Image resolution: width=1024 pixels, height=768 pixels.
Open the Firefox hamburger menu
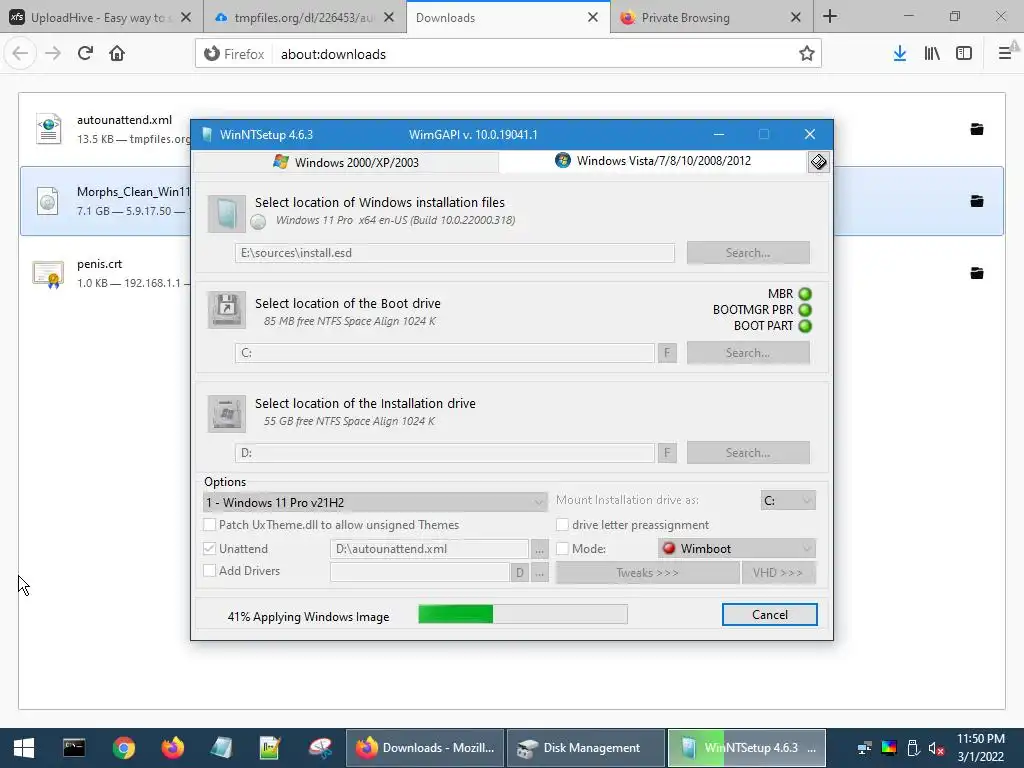[x=1005, y=54]
